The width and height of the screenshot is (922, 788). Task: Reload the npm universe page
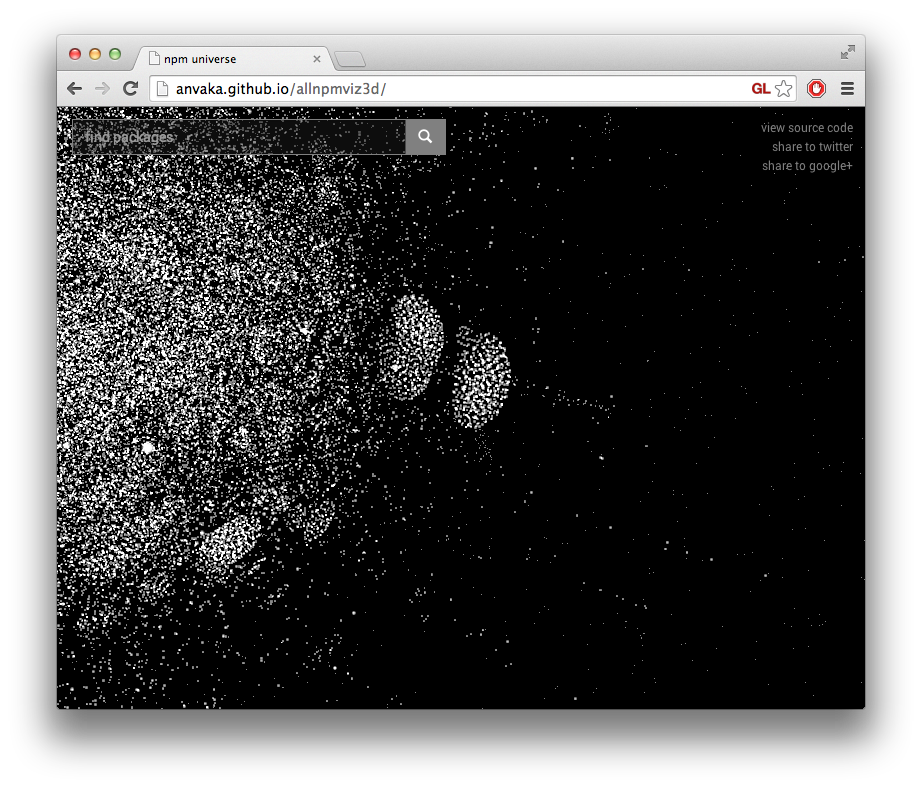click(x=130, y=88)
